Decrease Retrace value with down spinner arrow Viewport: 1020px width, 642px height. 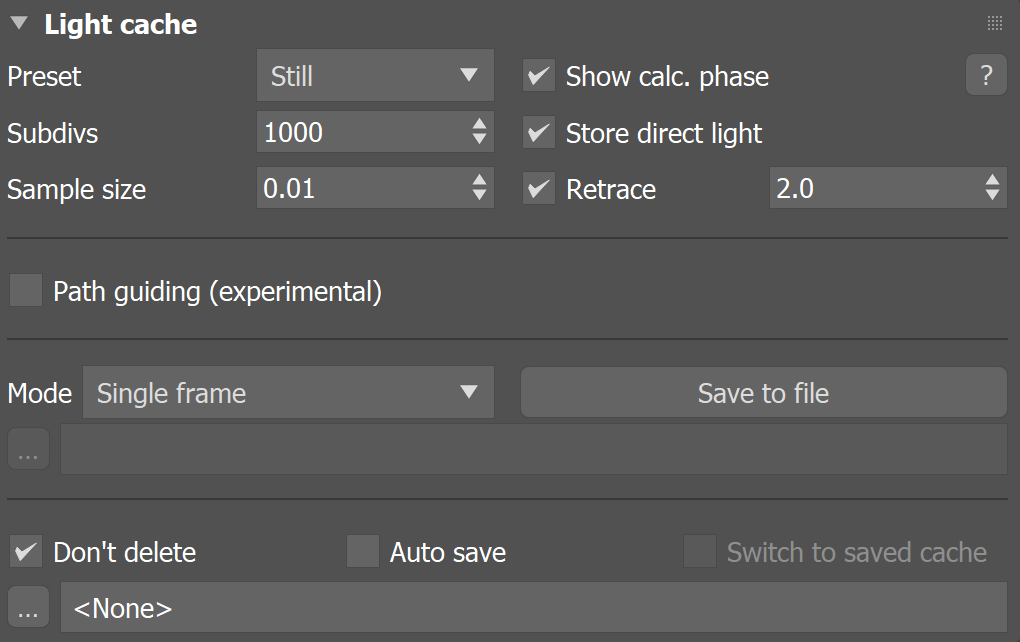992,194
